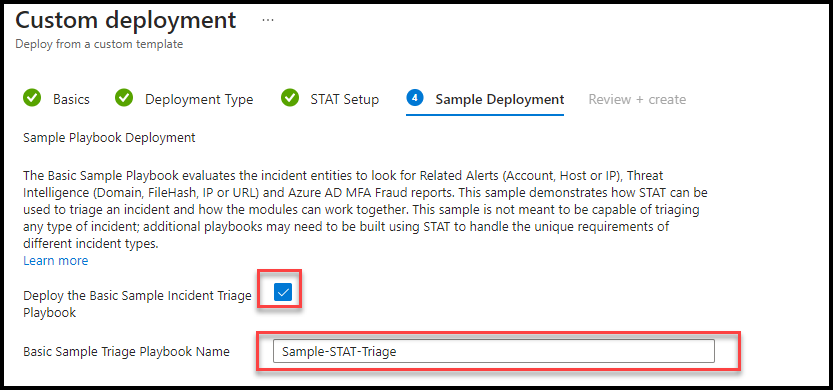The image size is (833, 390).
Task: Jump to the Review + create tab
Action: (x=637, y=99)
